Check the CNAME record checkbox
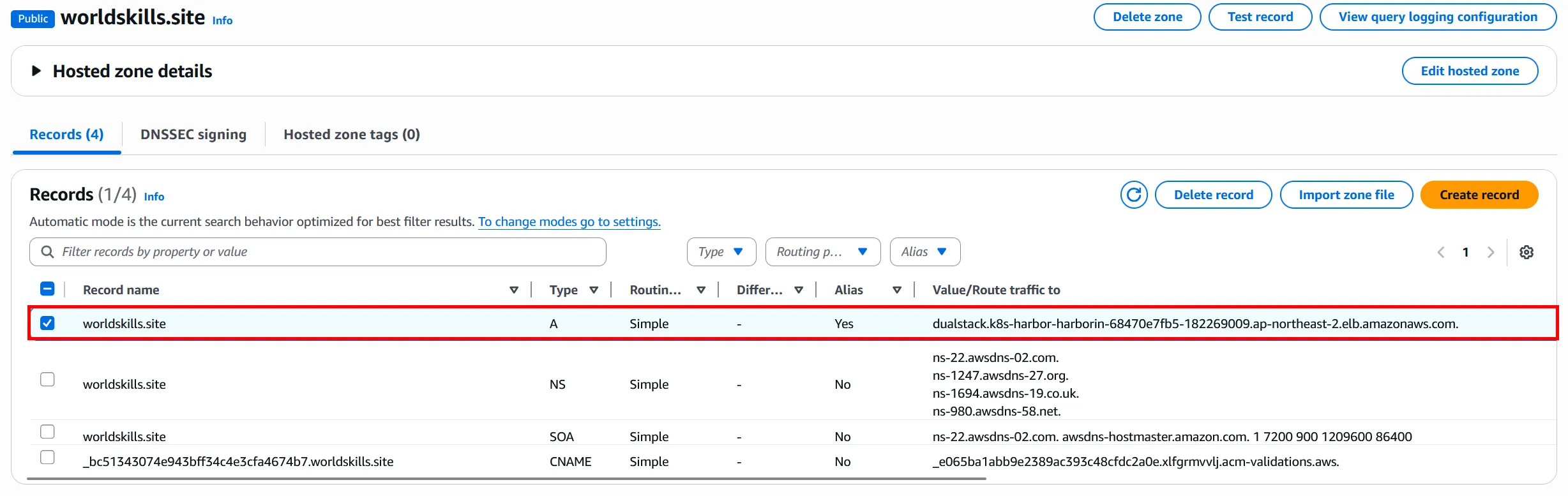The image size is (1568, 496). coord(47,457)
